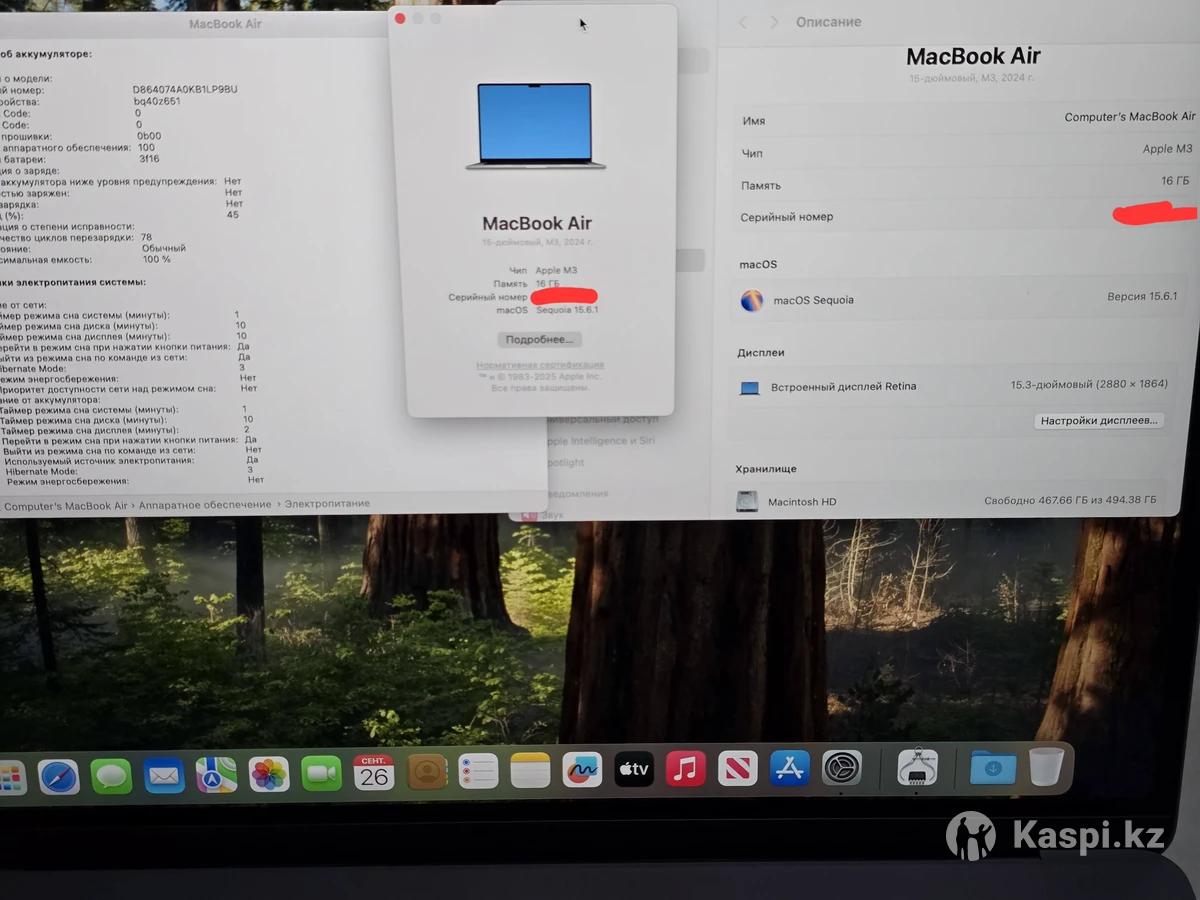Open the App Store icon

[789, 768]
